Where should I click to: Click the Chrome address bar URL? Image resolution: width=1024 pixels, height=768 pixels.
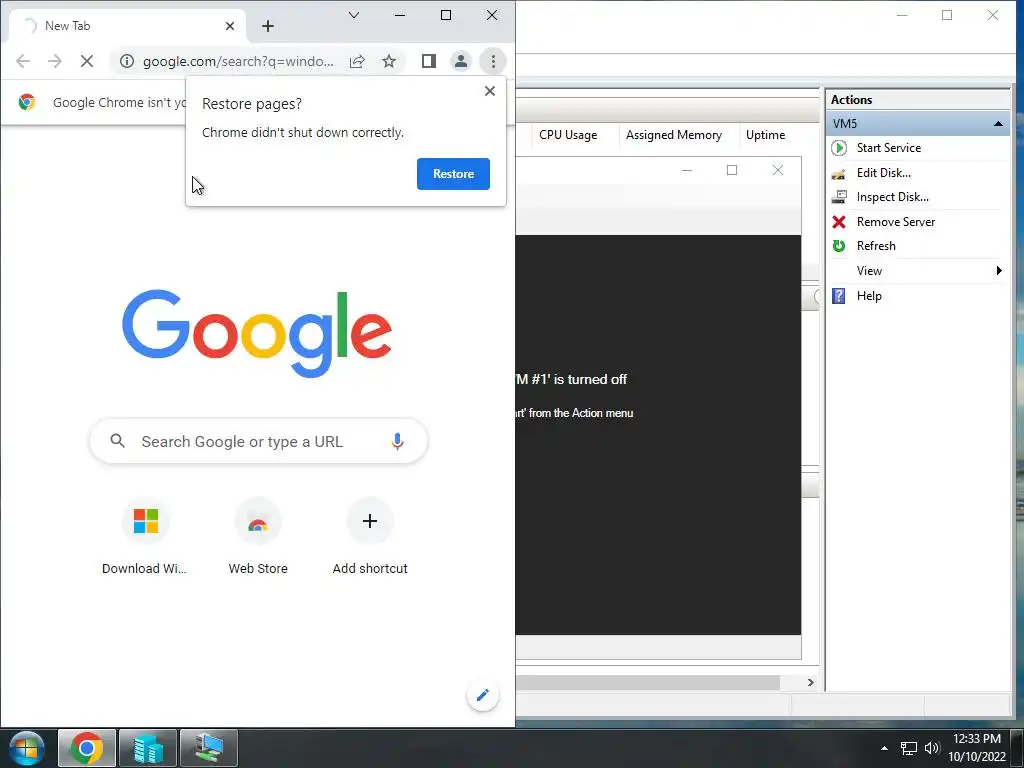point(238,61)
